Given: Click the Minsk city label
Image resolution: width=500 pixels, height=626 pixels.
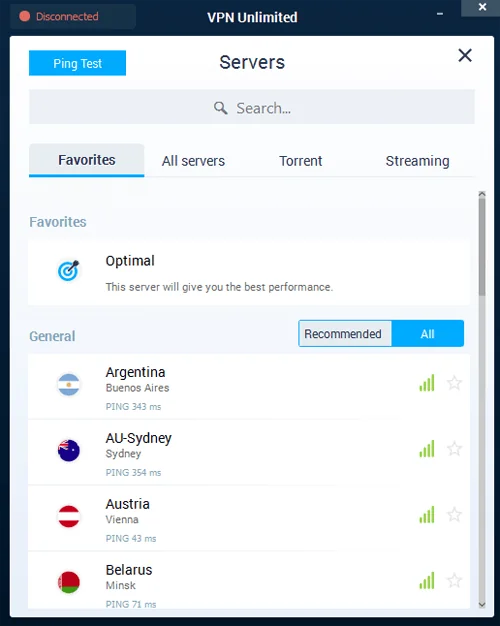Looking at the screenshot, I should [121, 585].
